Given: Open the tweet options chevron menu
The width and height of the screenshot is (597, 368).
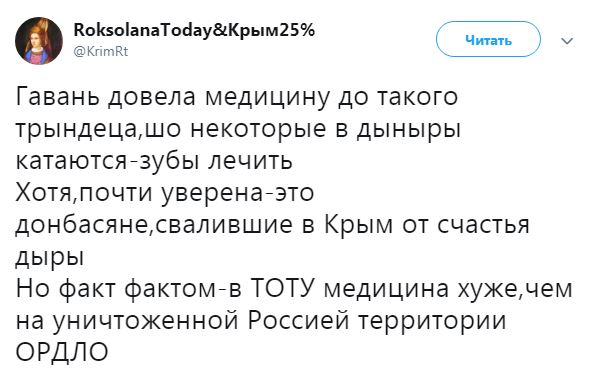Looking at the screenshot, I should tap(567, 40).
